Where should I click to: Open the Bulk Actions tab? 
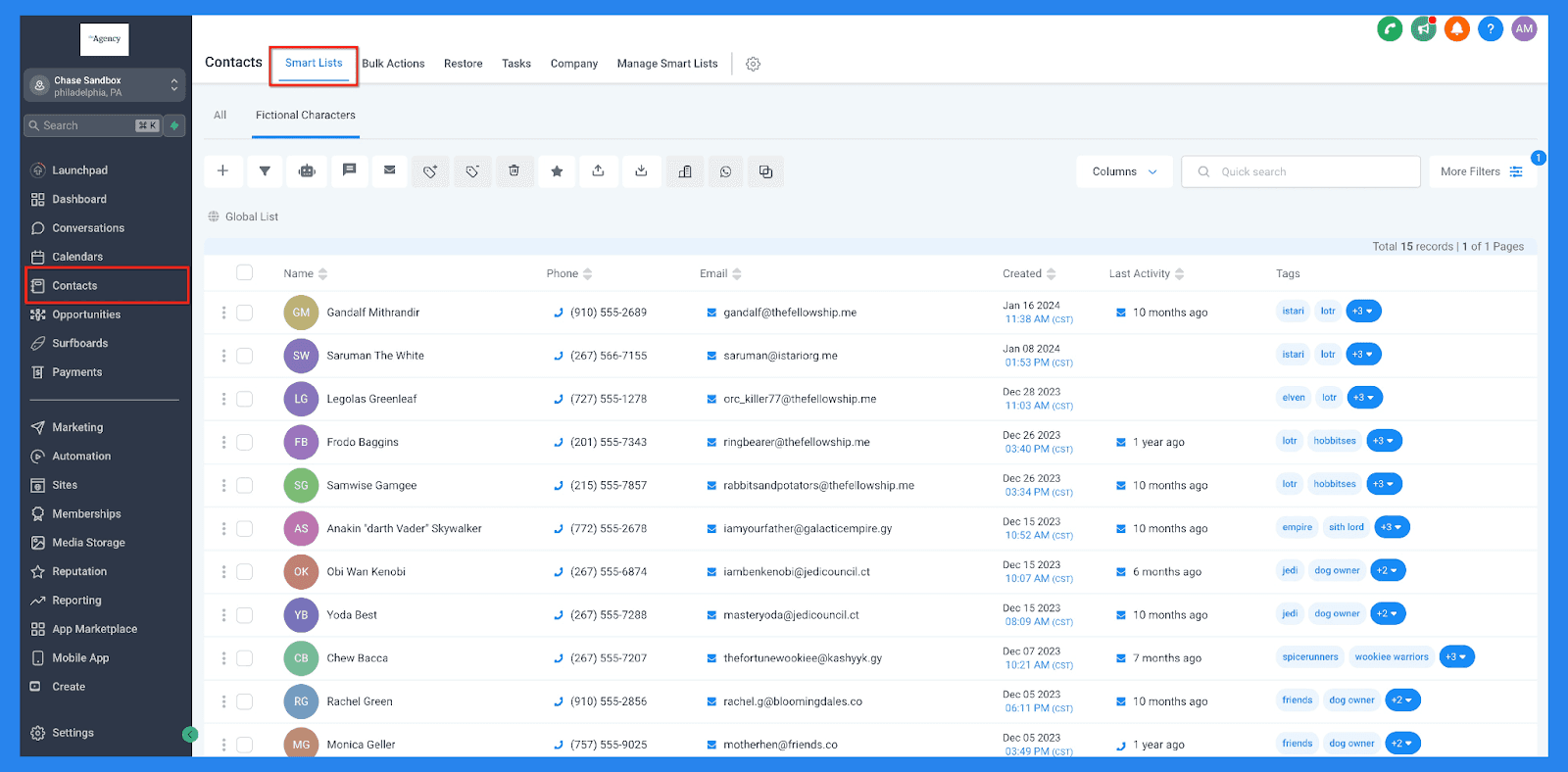point(393,64)
